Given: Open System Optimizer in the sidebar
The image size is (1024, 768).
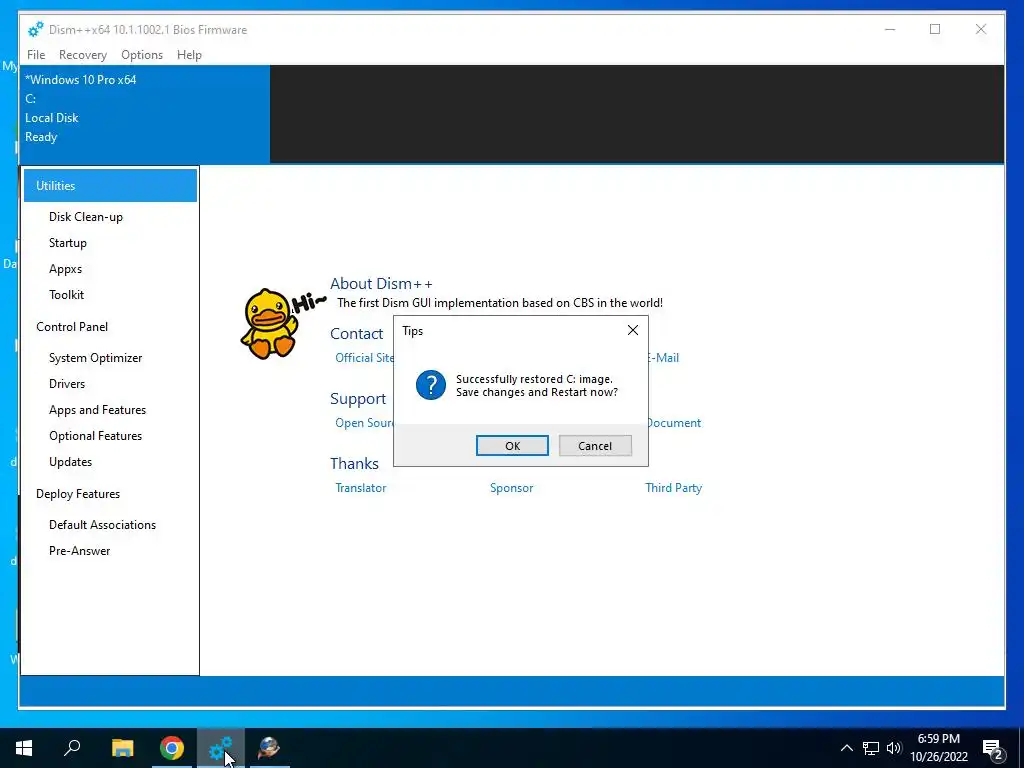Looking at the screenshot, I should 95,358.
